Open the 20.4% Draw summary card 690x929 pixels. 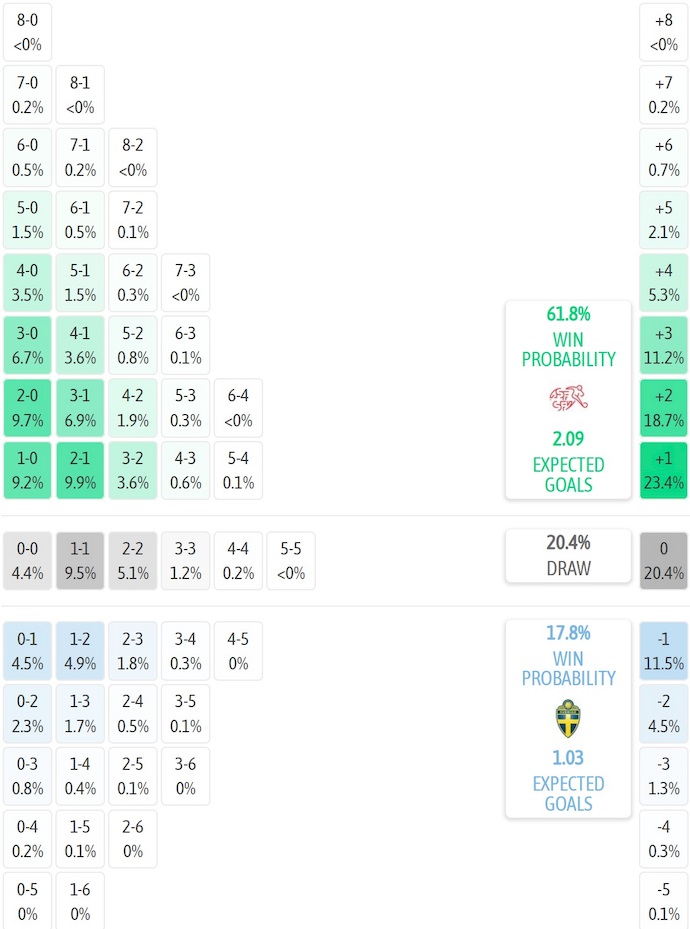[568, 556]
